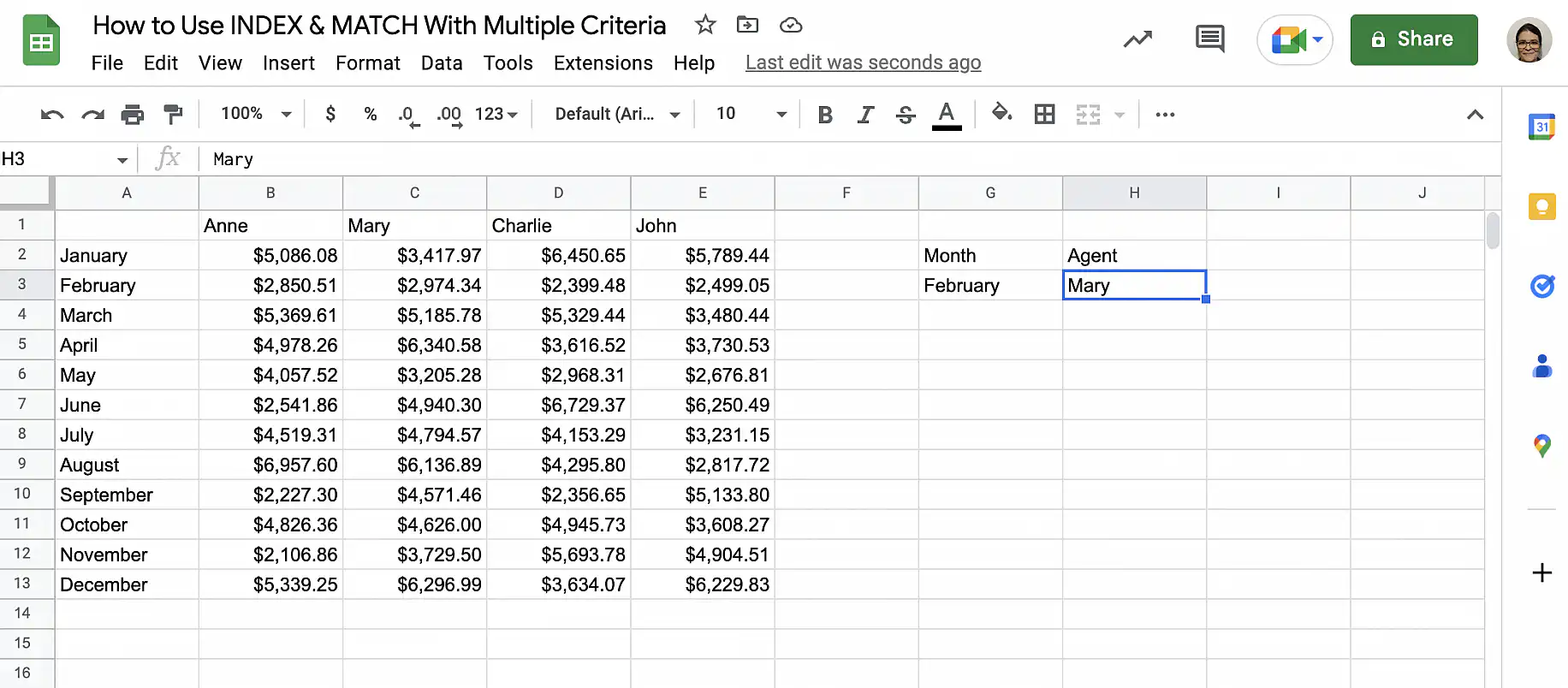Click the Merge cells icon
The width and height of the screenshot is (1568, 688).
pos(1088,114)
